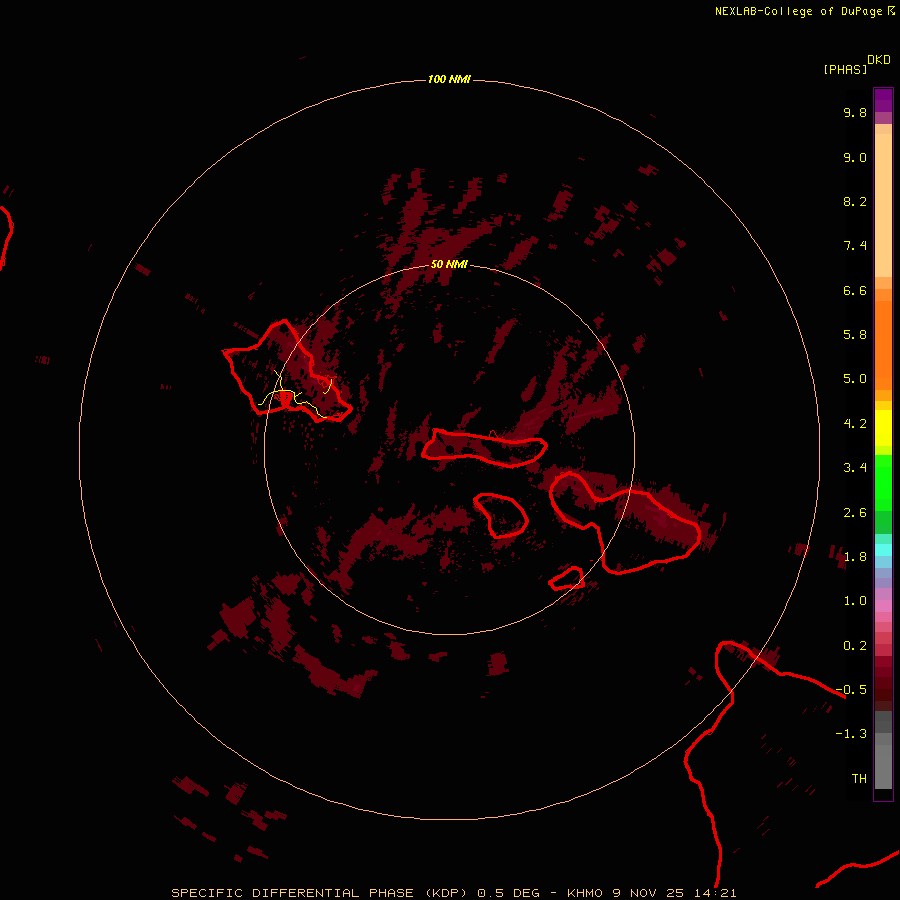Click the 2.6 value on color scale

tap(855, 513)
